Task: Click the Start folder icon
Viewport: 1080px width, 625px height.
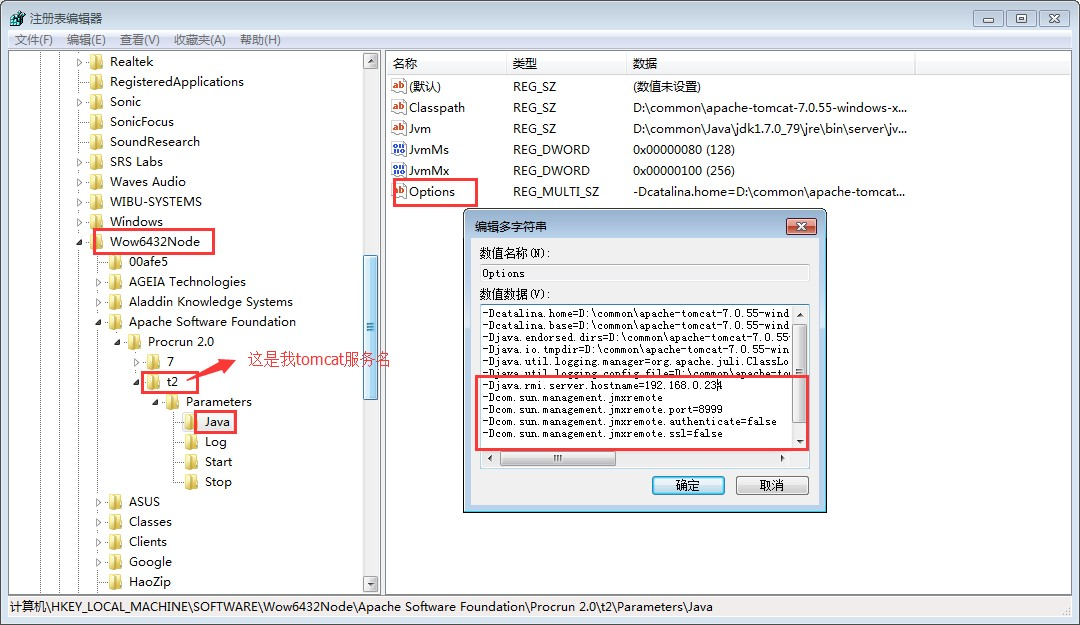Action: [x=191, y=462]
